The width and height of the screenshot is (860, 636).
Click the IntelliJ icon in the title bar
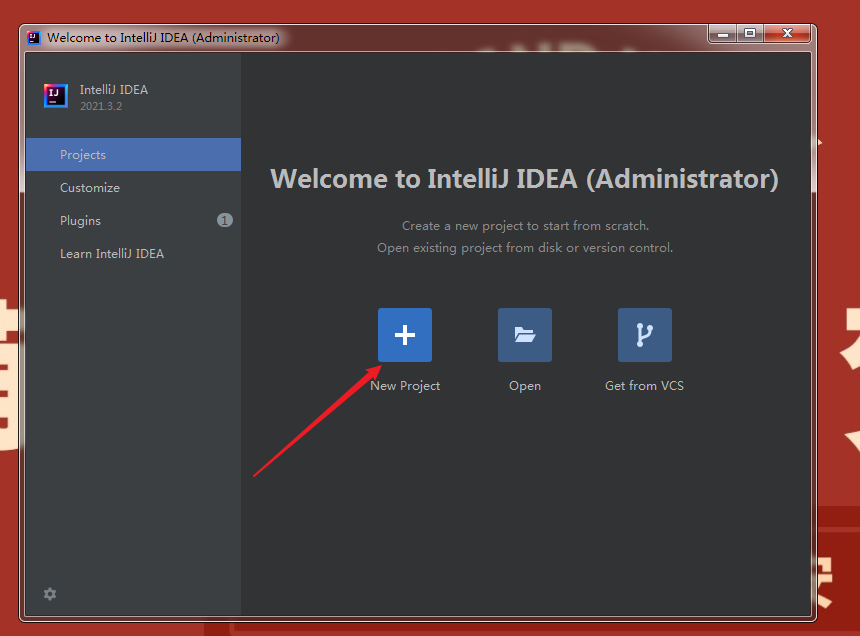(33, 37)
